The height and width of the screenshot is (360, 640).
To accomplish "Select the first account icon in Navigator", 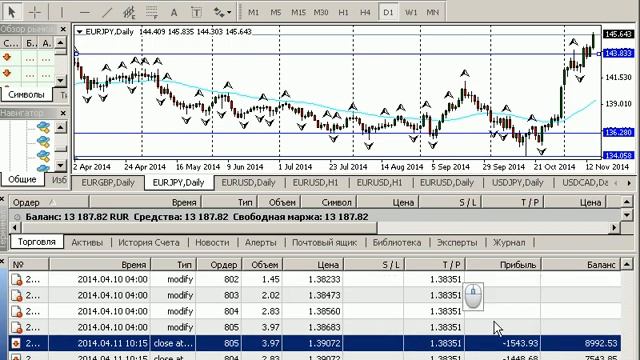I will pos(43,127).
